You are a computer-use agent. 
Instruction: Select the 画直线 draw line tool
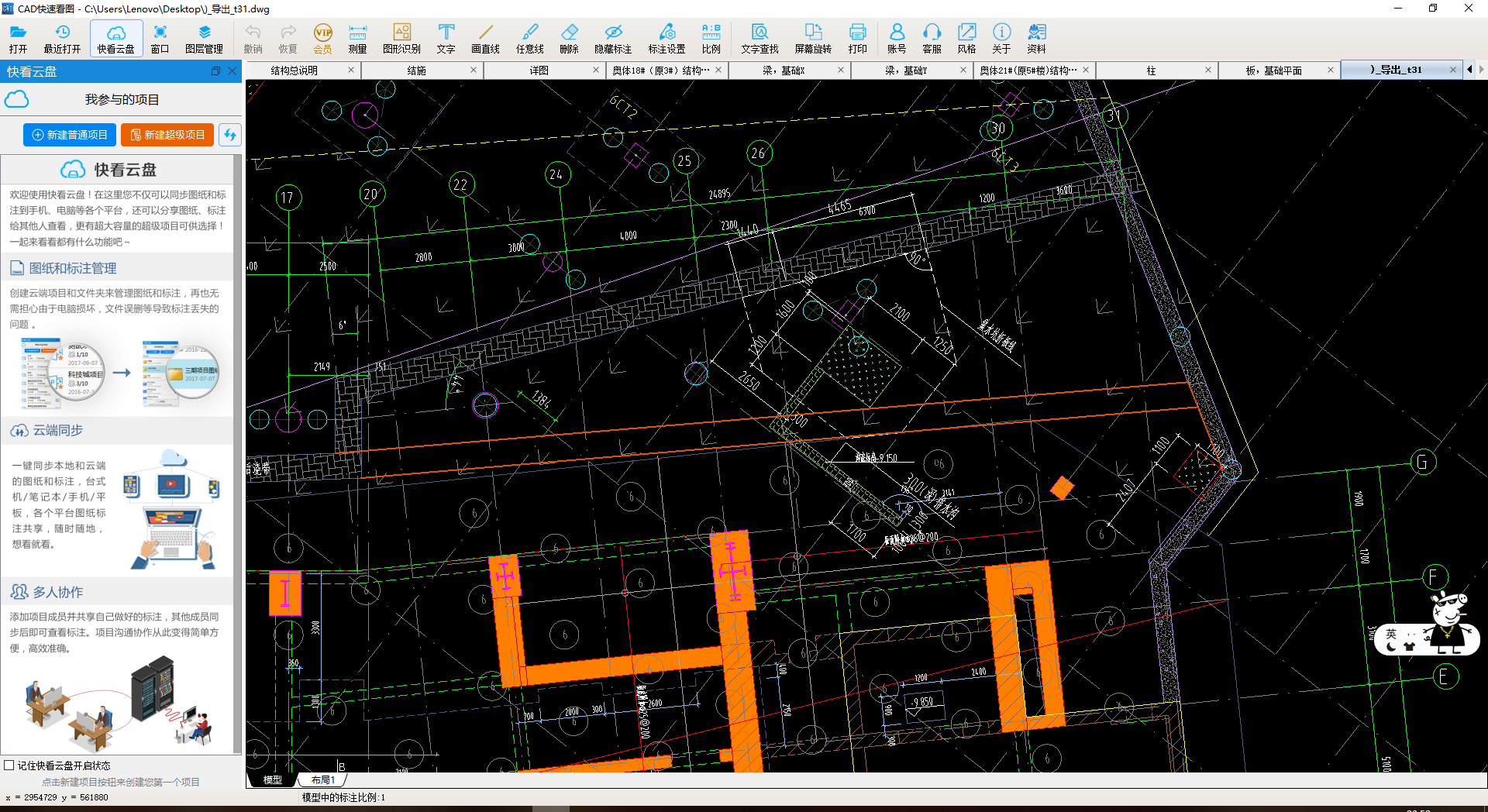point(485,38)
